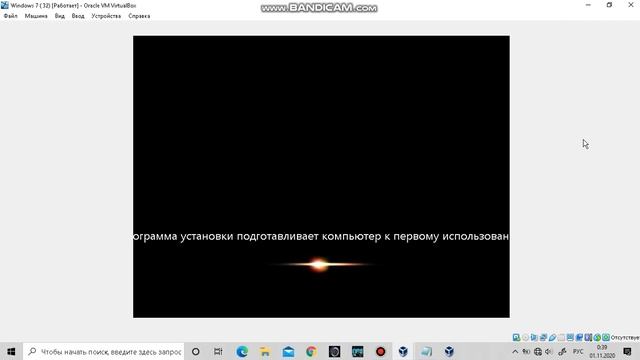
Task: Open Cortana from the taskbar
Action: click(x=196, y=351)
